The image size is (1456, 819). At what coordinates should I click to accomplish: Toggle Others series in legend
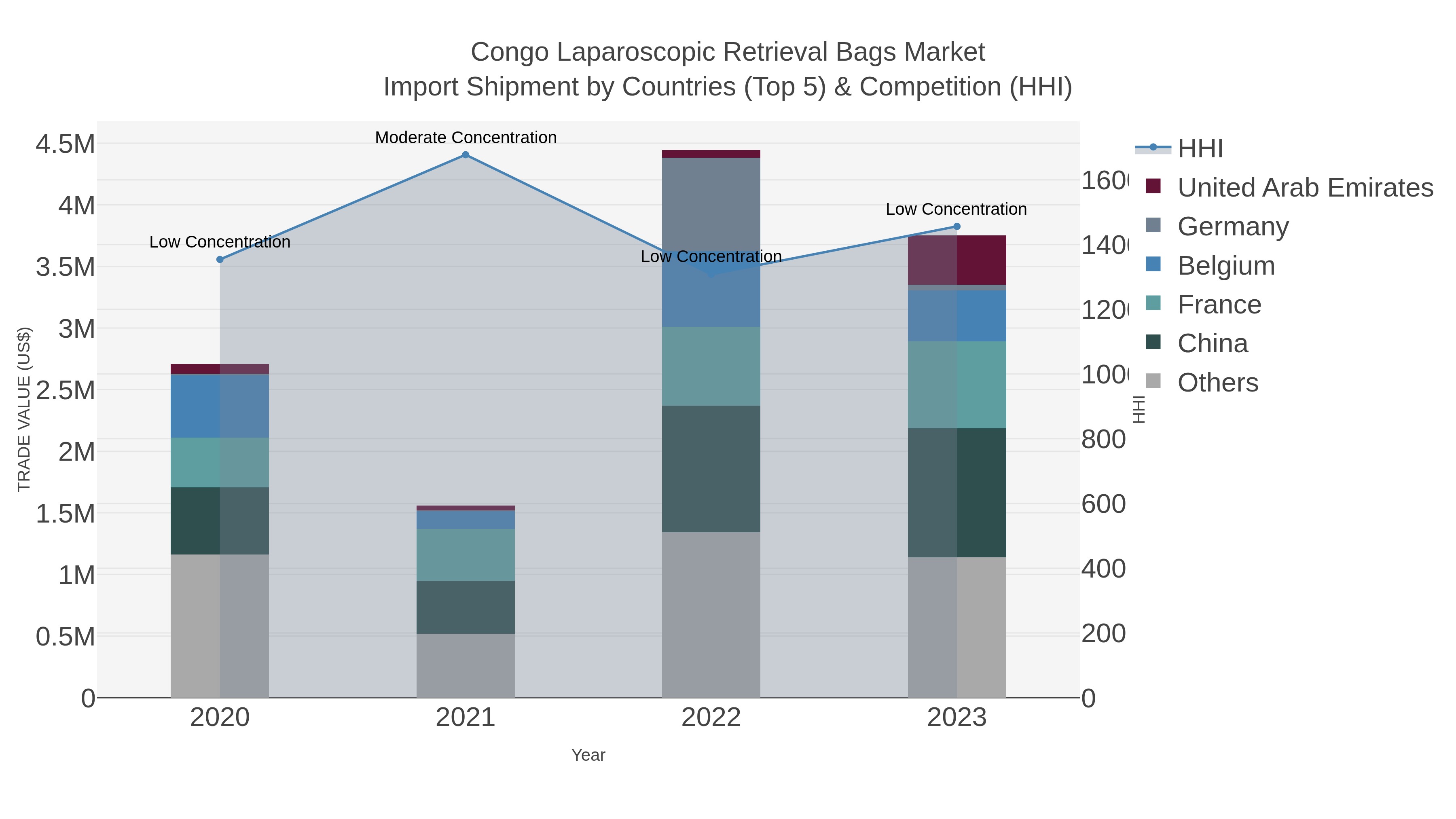1202,383
